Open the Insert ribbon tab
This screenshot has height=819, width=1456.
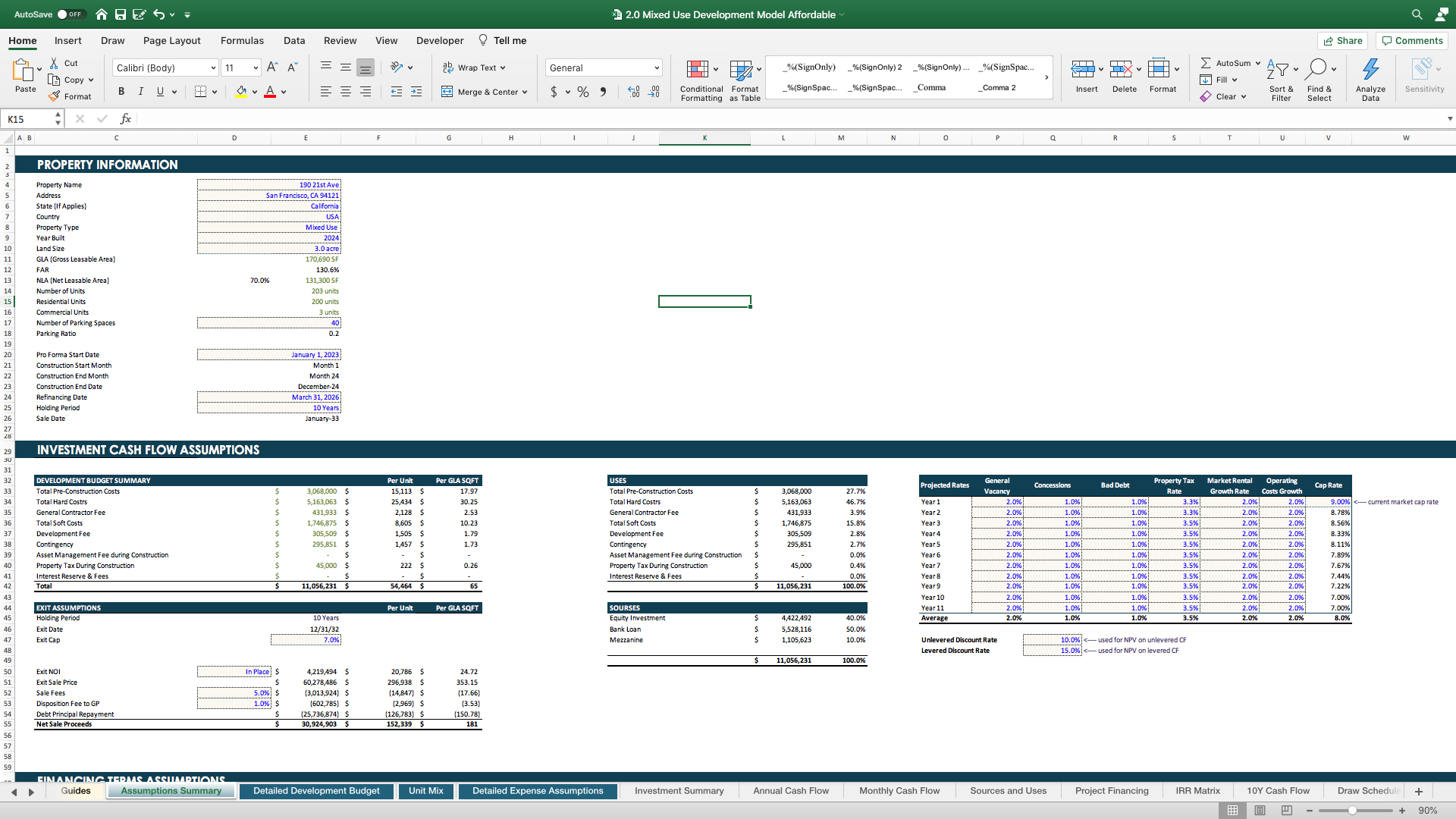point(67,40)
